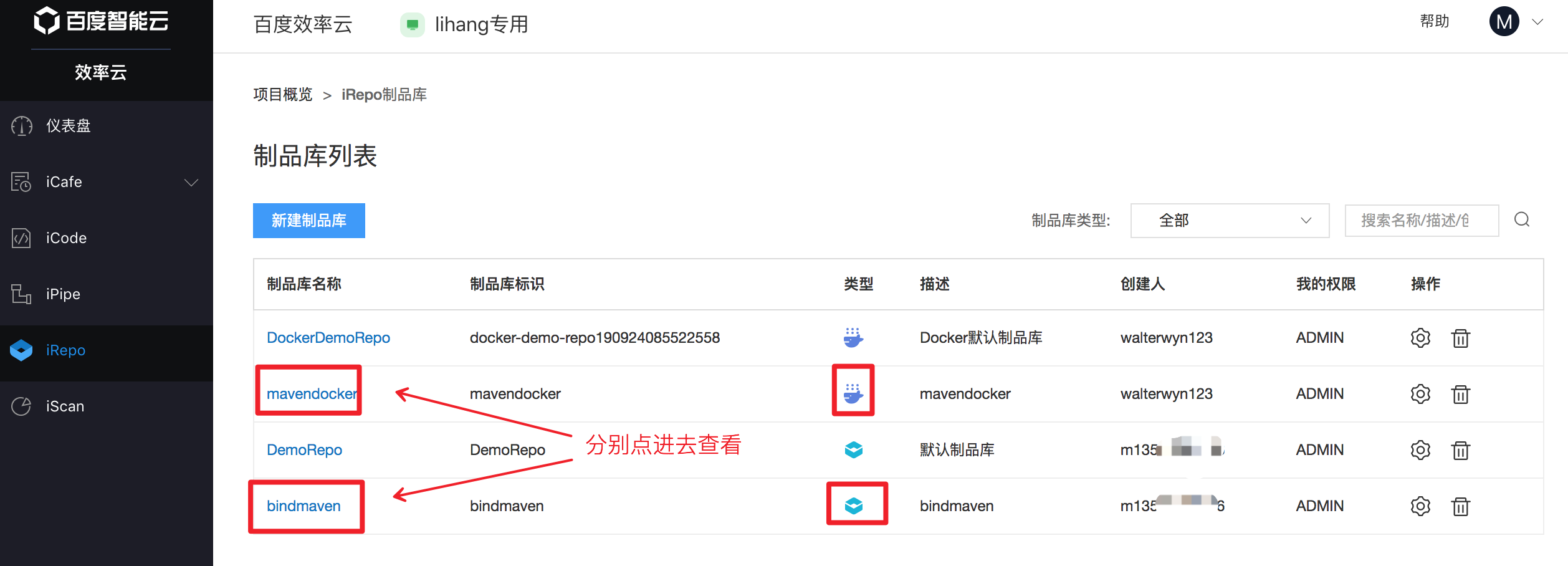This screenshot has width=1568, height=566.
Task: Click the green lihang project icon
Action: coord(412,25)
